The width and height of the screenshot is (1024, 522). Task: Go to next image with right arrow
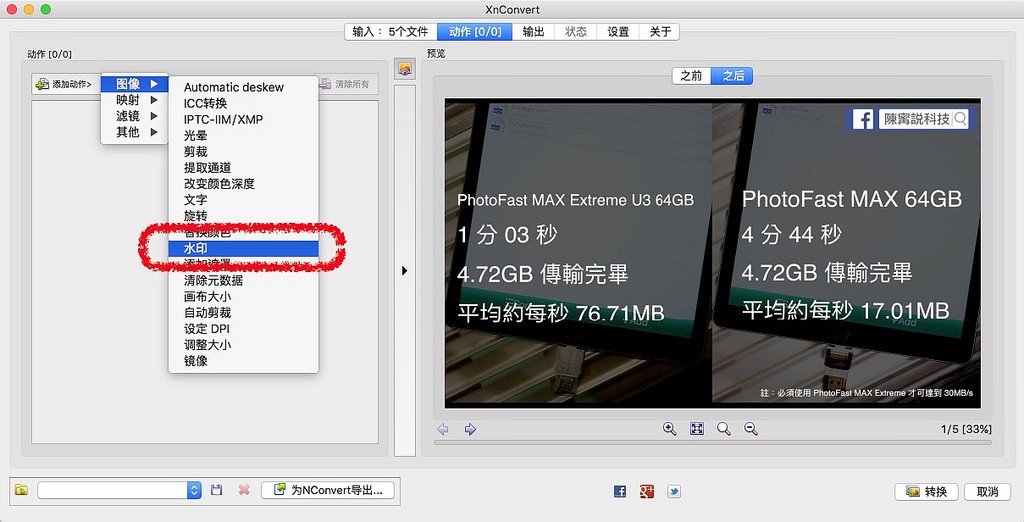(x=470, y=429)
